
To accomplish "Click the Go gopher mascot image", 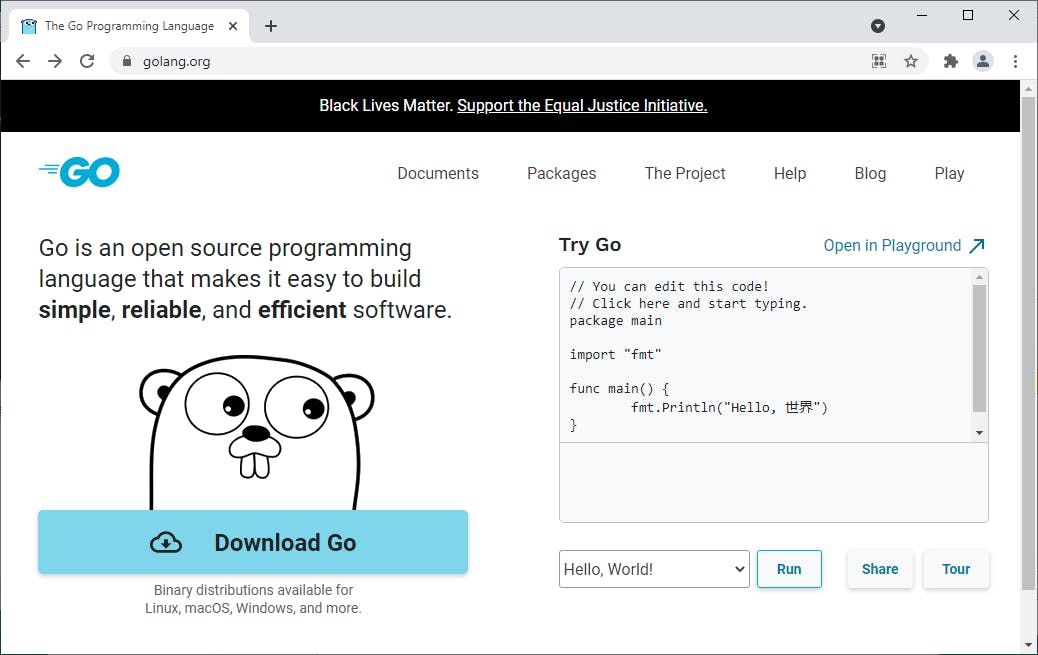I will point(256,433).
